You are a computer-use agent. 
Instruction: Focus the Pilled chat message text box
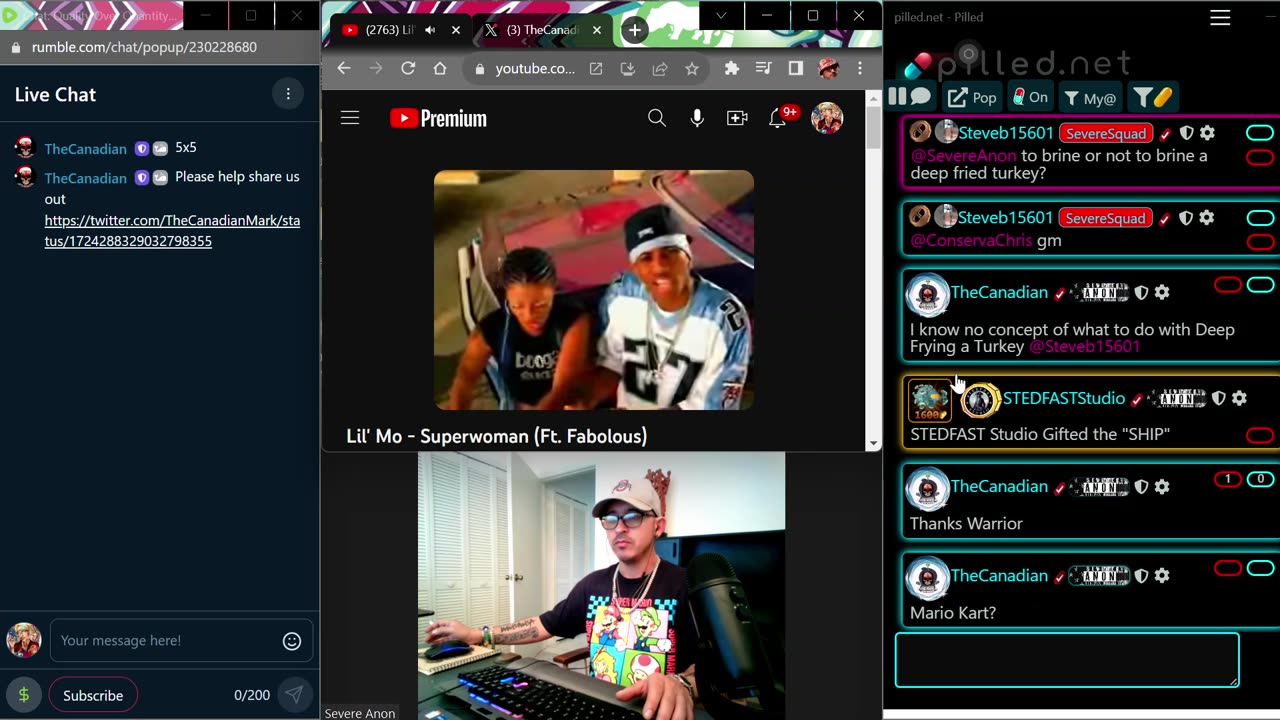tap(1067, 660)
